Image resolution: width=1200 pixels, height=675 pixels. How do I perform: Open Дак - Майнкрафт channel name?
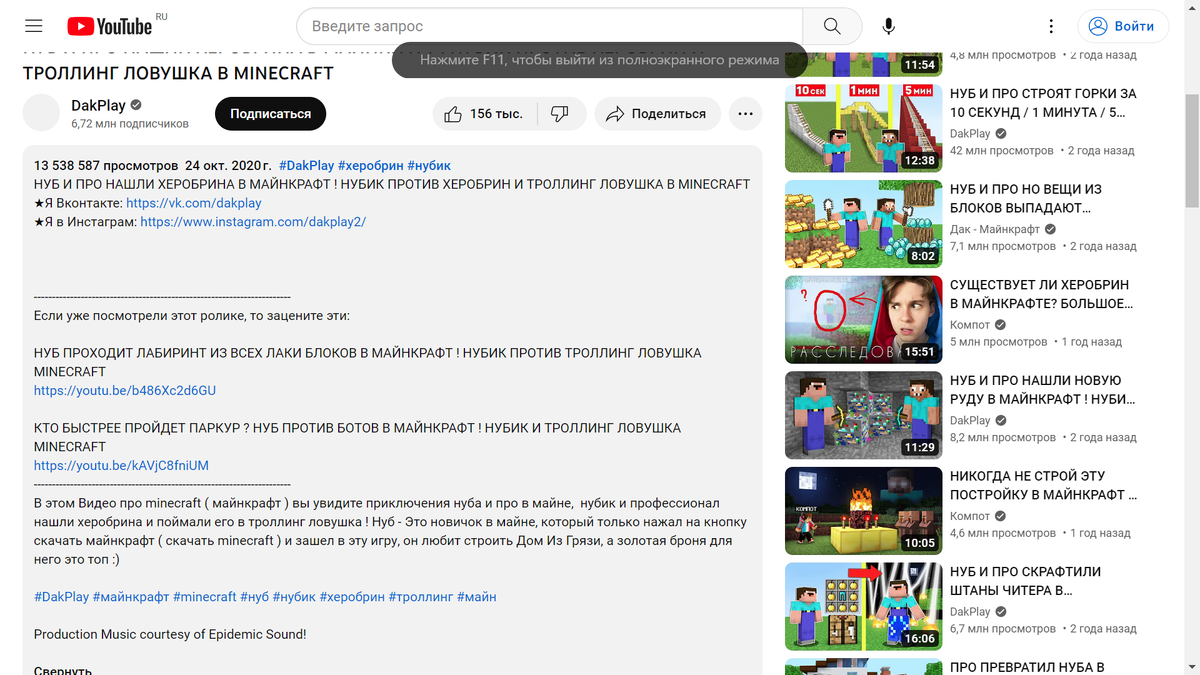[x=995, y=229]
